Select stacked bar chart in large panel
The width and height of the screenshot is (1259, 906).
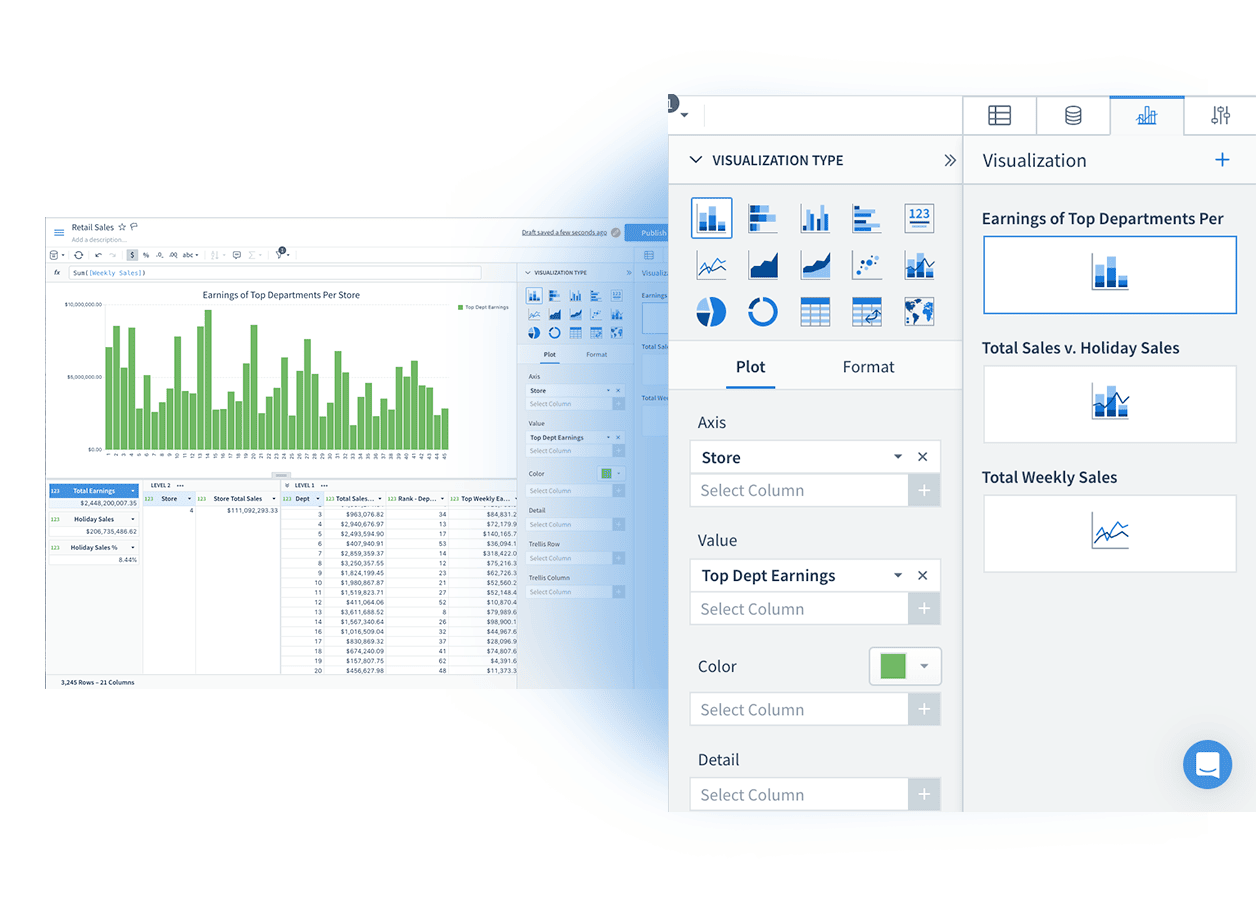click(712, 218)
